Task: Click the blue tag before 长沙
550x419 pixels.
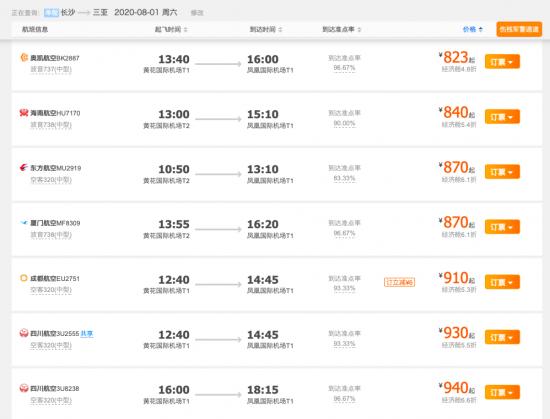Action: [51, 13]
